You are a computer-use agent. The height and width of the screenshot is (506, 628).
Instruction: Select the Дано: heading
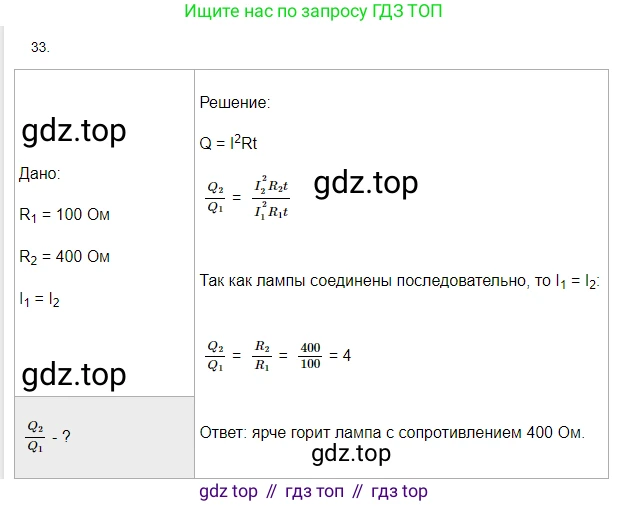[x=40, y=173]
